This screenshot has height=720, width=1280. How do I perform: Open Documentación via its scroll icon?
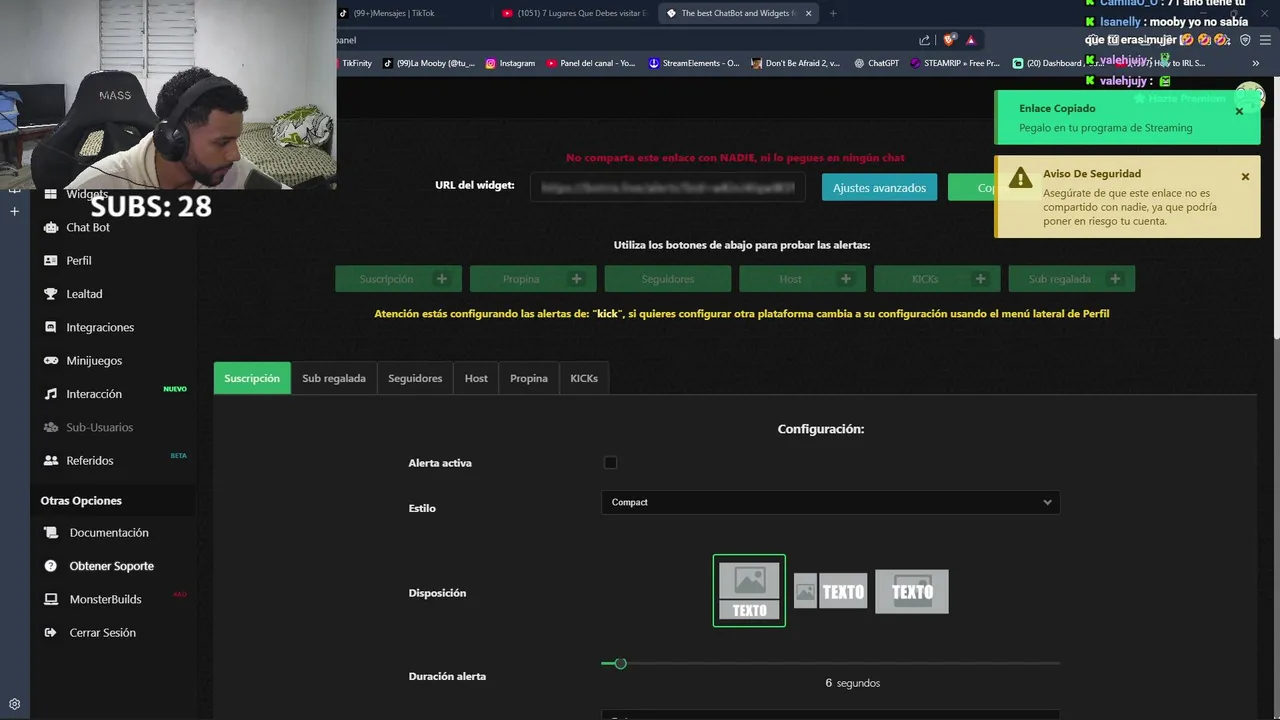(51, 533)
